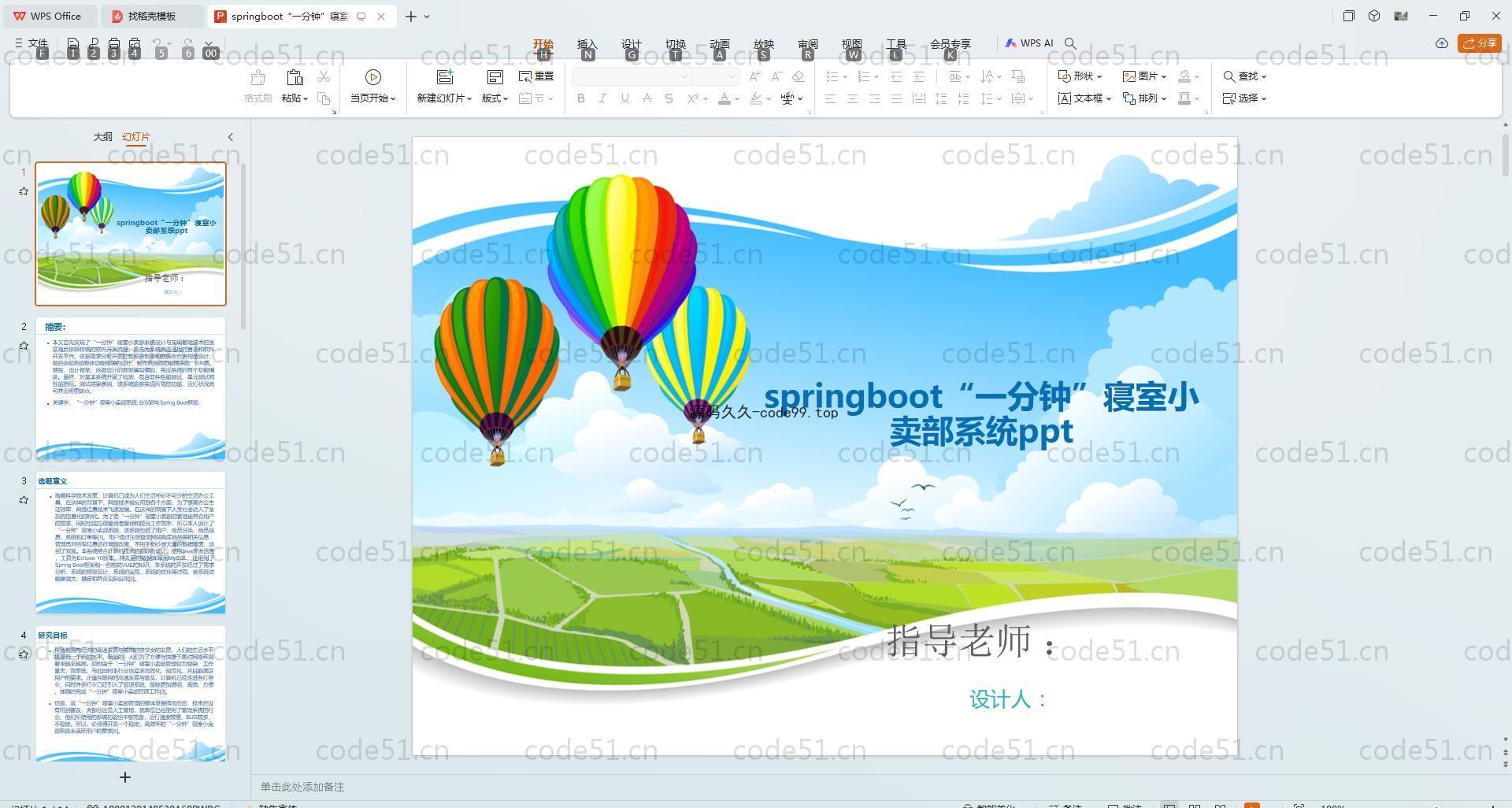This screenshot has width=1512, height=808.
Task: Click the Paste clipboard icon
Action: pos(295,77)
